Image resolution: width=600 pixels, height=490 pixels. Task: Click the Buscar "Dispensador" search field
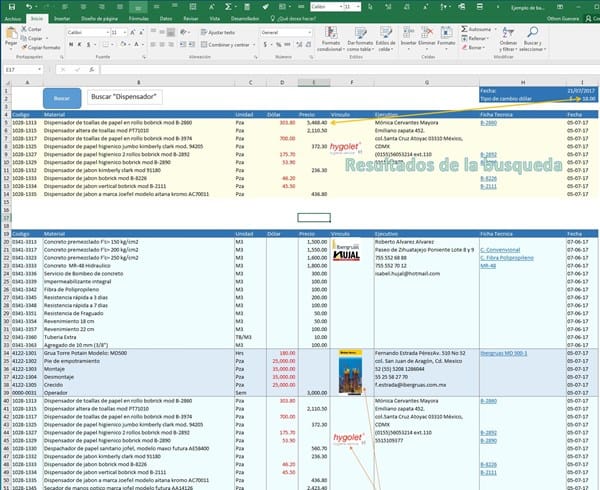tap(132, 98)
